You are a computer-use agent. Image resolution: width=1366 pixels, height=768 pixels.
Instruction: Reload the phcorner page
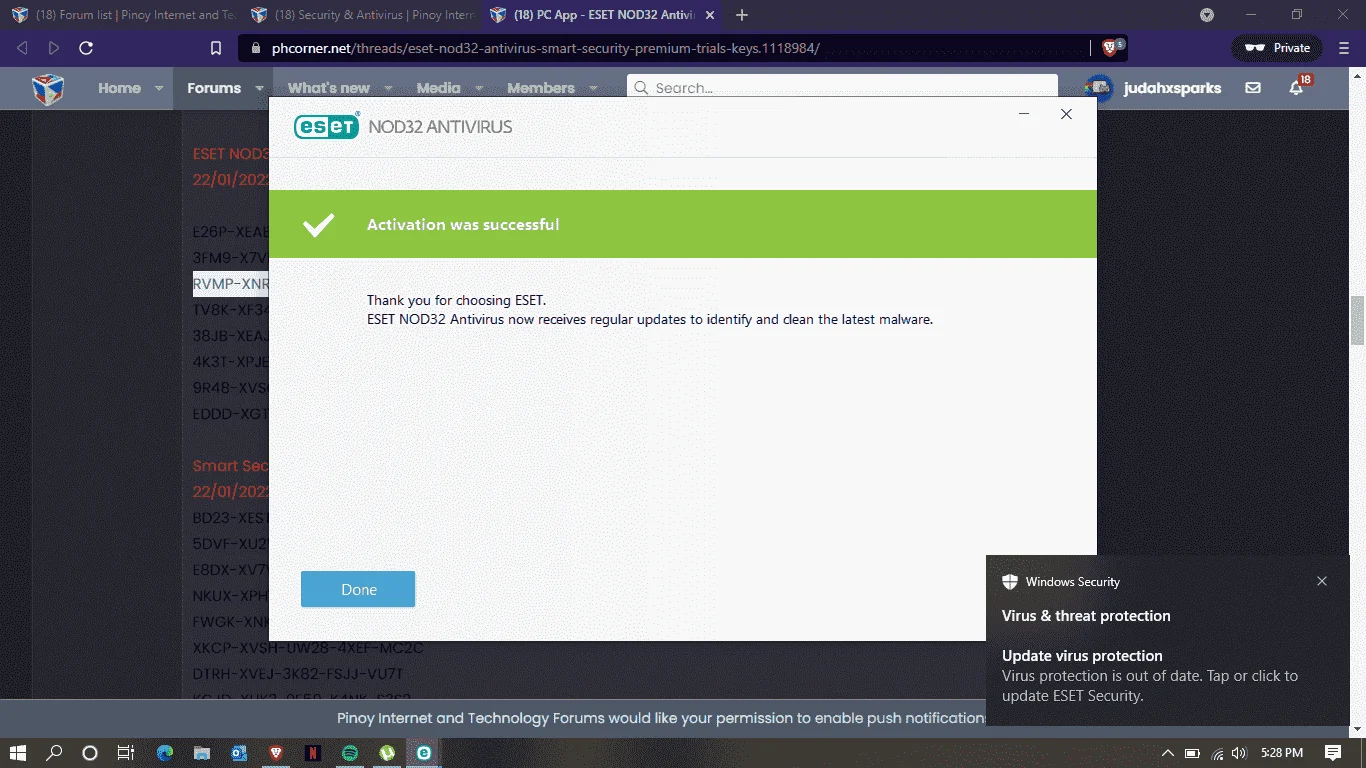tap(86, 48)
